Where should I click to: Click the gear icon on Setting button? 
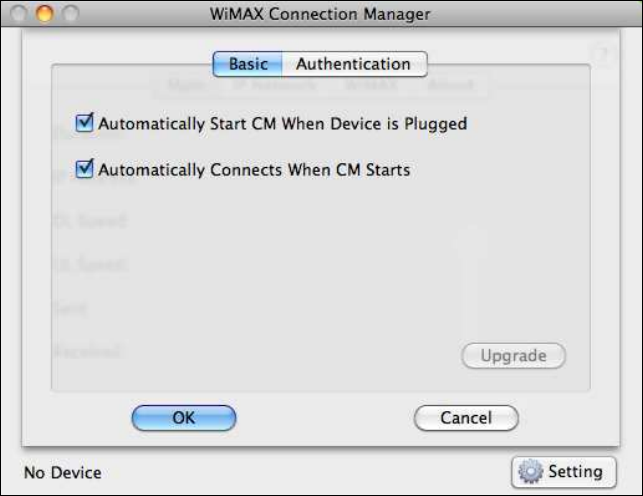[x=530, y=471]
